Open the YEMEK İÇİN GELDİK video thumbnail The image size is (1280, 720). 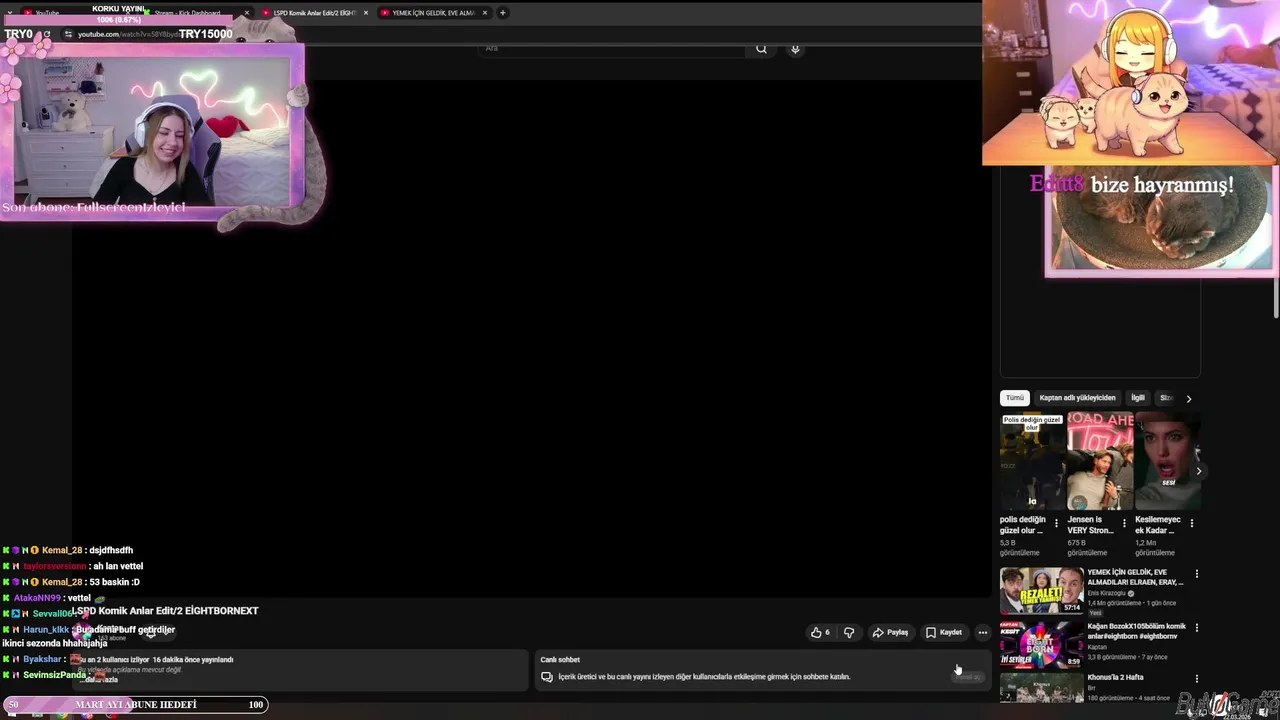(x=1041, y=591)
